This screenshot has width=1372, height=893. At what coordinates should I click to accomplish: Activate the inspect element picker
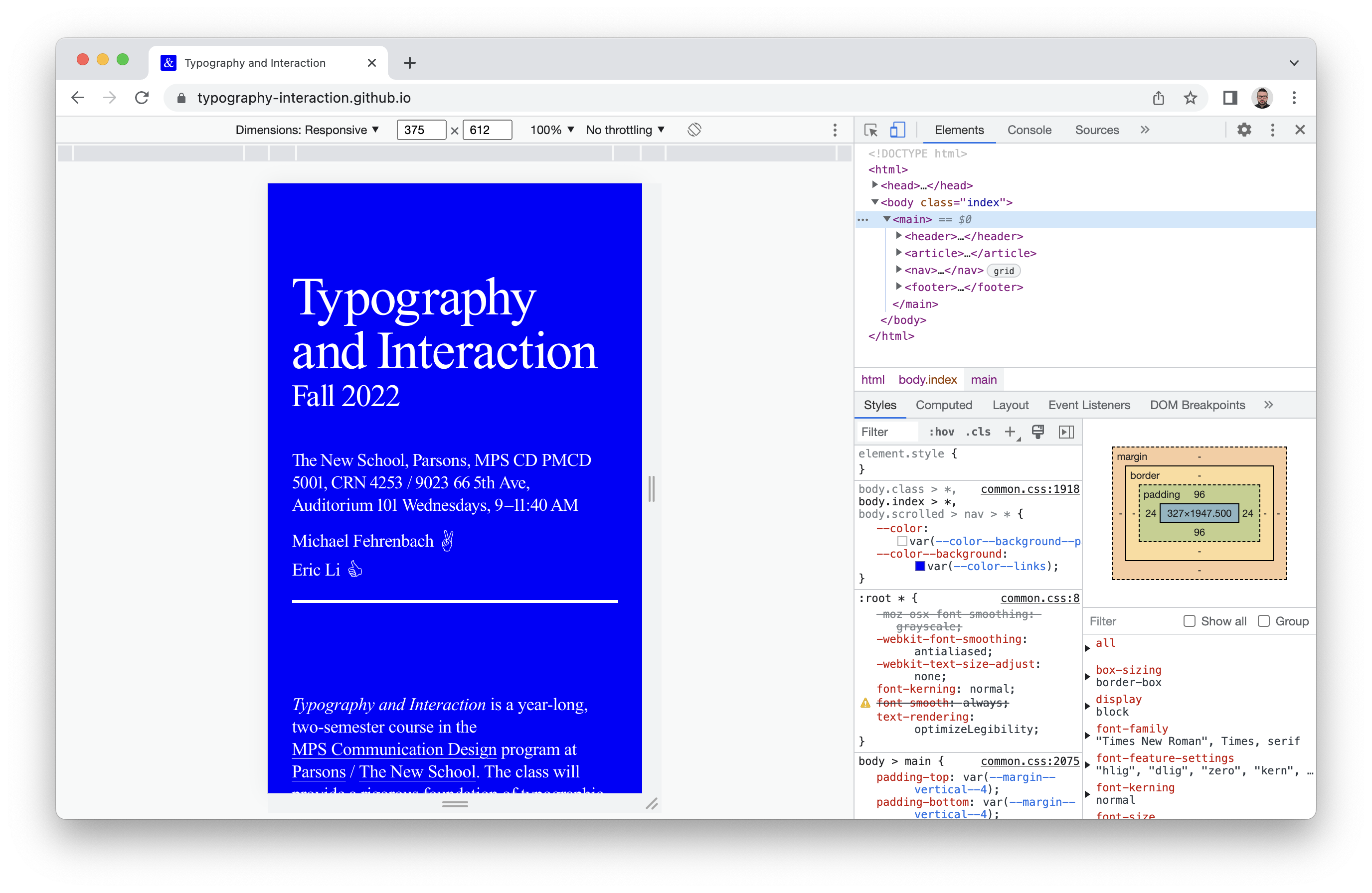[871, 130]
